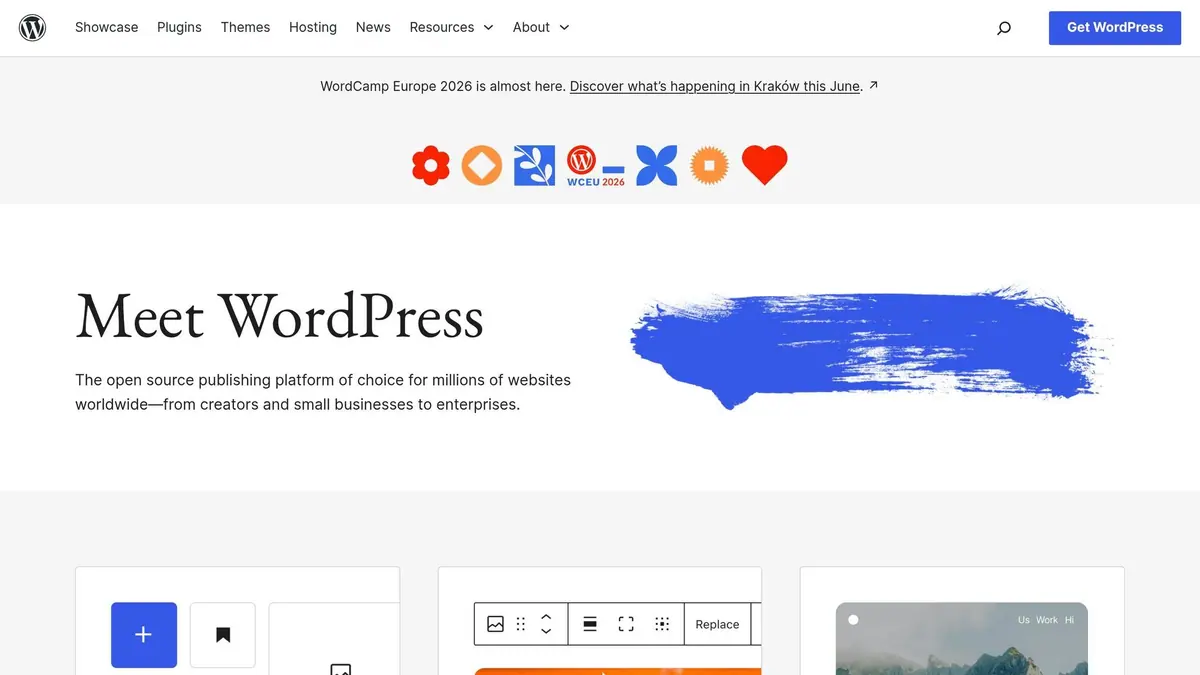Image resolution: width=1200 pixels, height=675 pixels.
Task: Go to the Plugins page
Action: coord(179,27)
